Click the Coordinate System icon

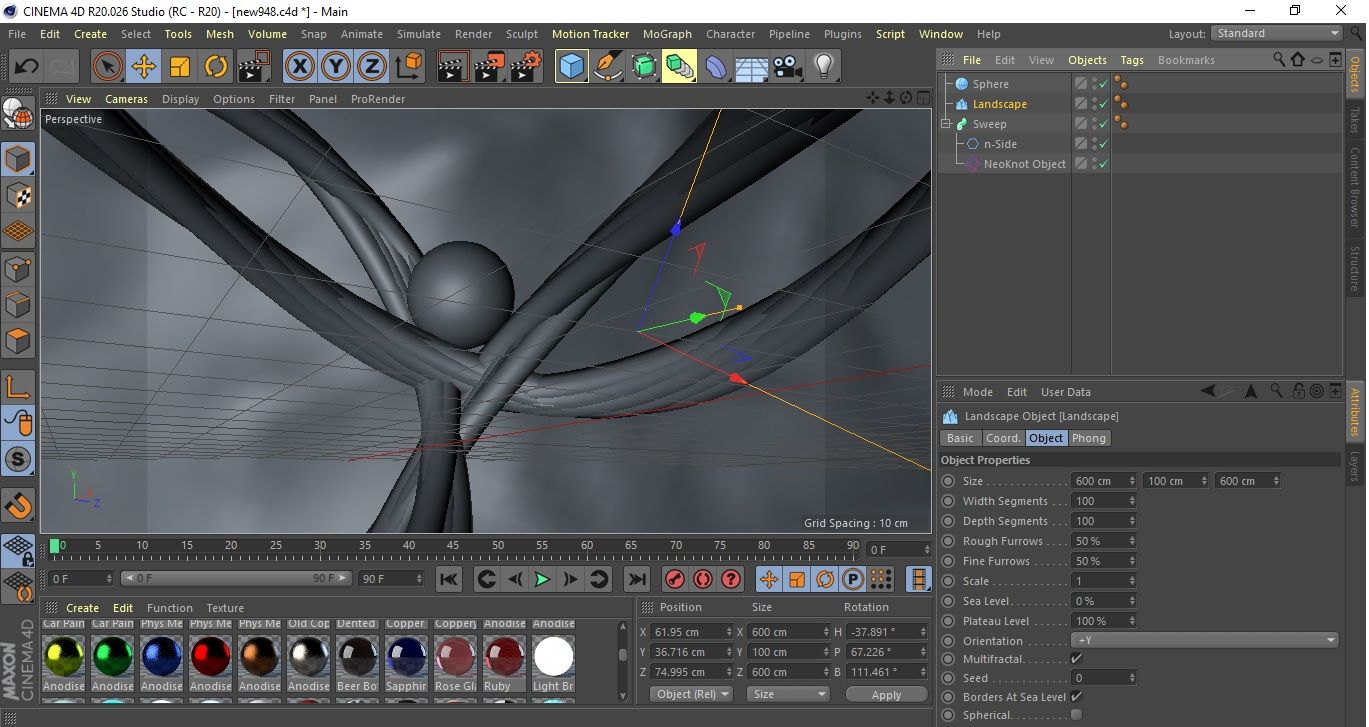pos(409,67)
